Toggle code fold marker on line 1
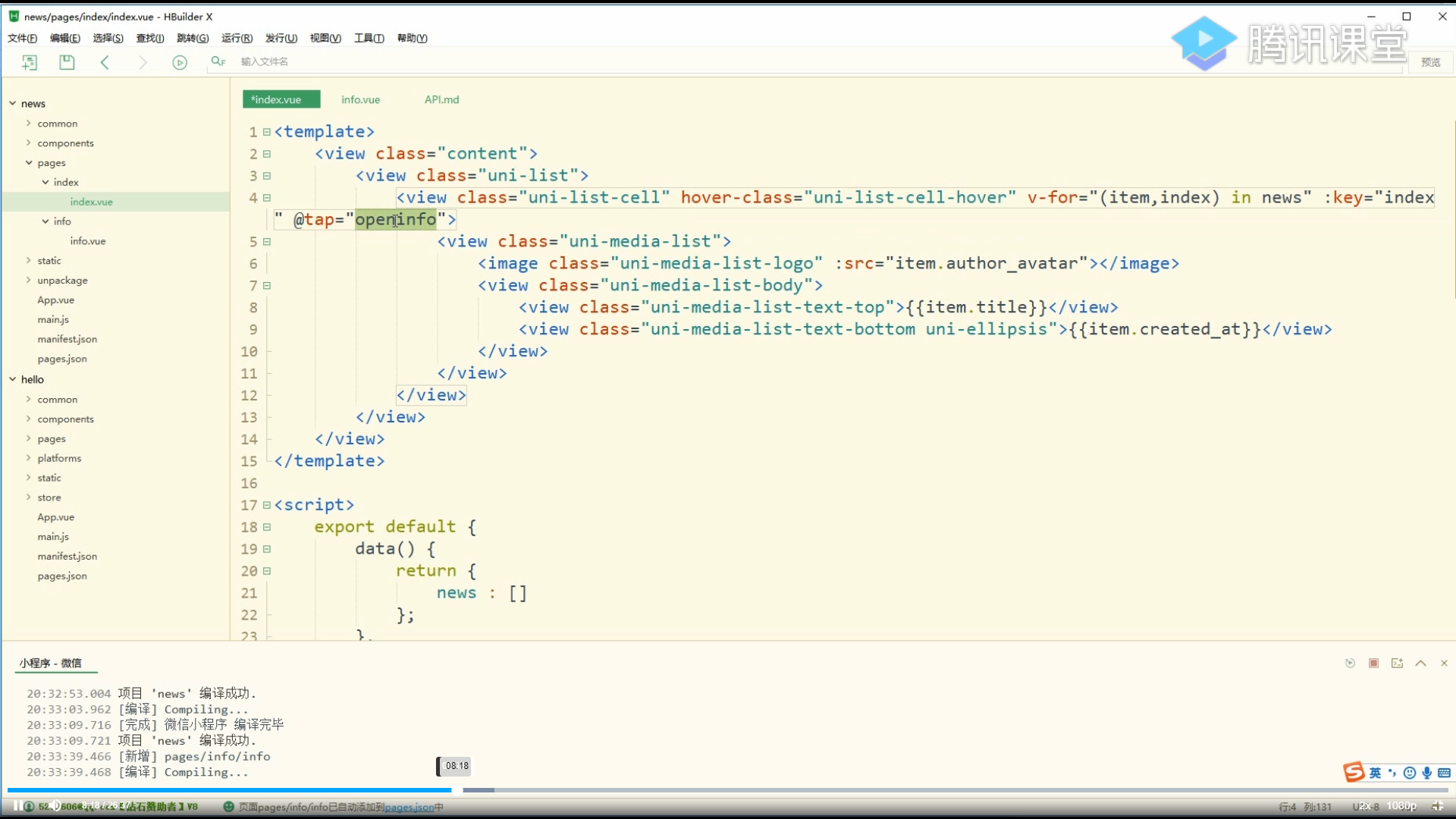 coord(267,132)
